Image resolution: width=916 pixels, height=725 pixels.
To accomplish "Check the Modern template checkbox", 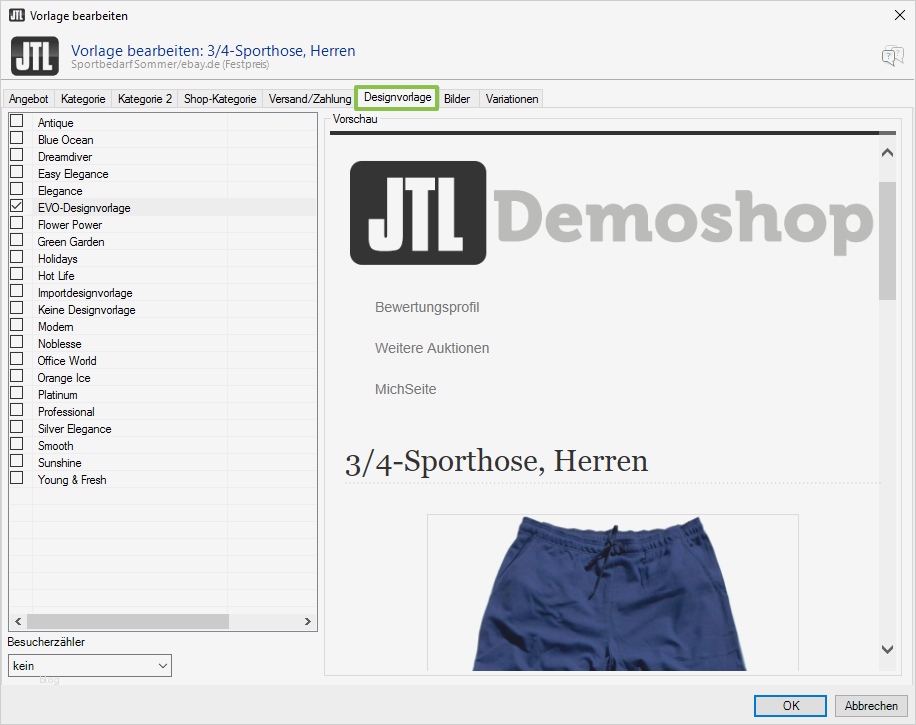I will click(15, 326).
